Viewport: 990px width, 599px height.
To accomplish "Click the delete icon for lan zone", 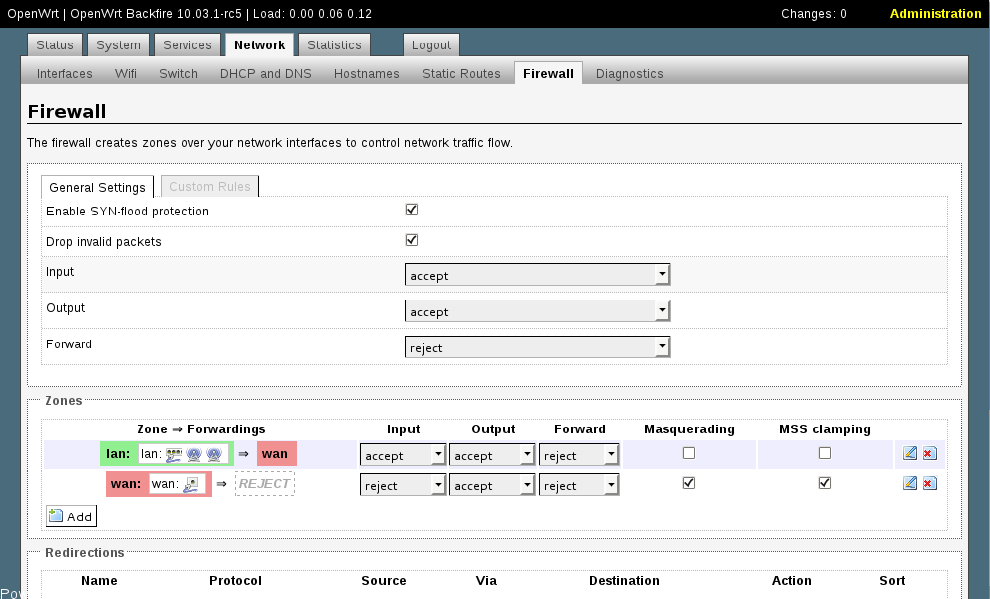I will click(929, 453).
